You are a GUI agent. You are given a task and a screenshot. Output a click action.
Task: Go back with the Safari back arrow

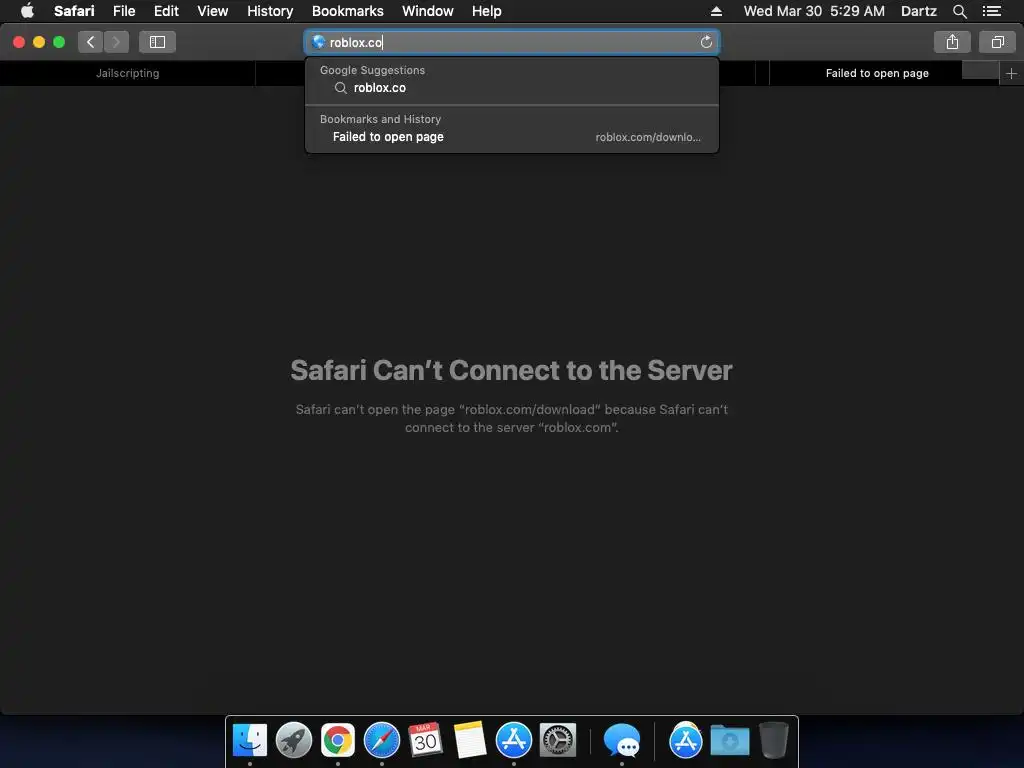[91, 42]
